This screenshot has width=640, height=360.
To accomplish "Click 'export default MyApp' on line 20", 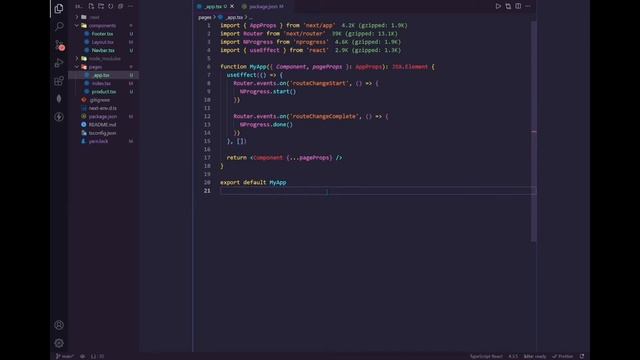I will coord(253,182).
